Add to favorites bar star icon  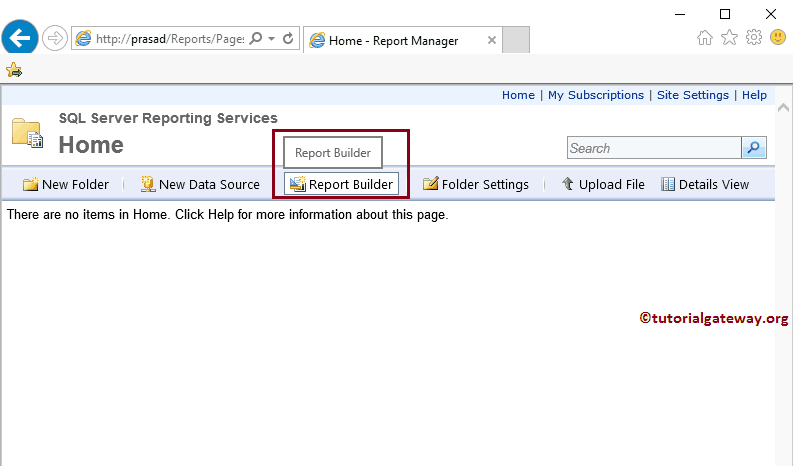pyautogui.click(x=14, y=70)
